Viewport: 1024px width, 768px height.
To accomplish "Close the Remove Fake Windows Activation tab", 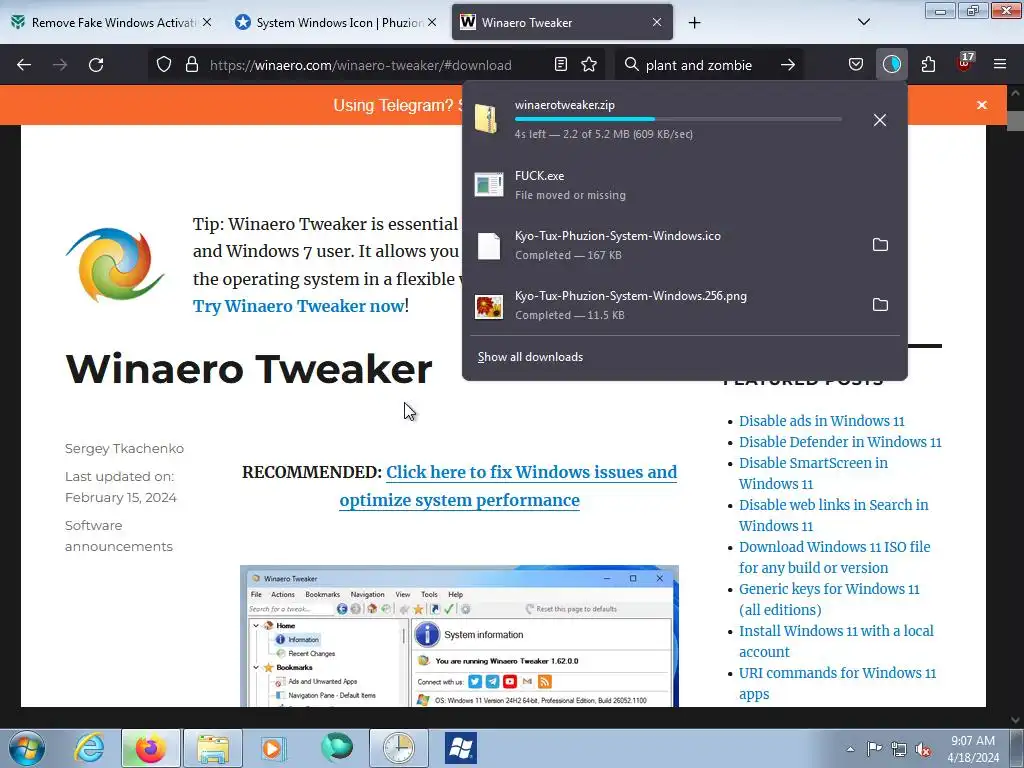I will pos(207,22).
